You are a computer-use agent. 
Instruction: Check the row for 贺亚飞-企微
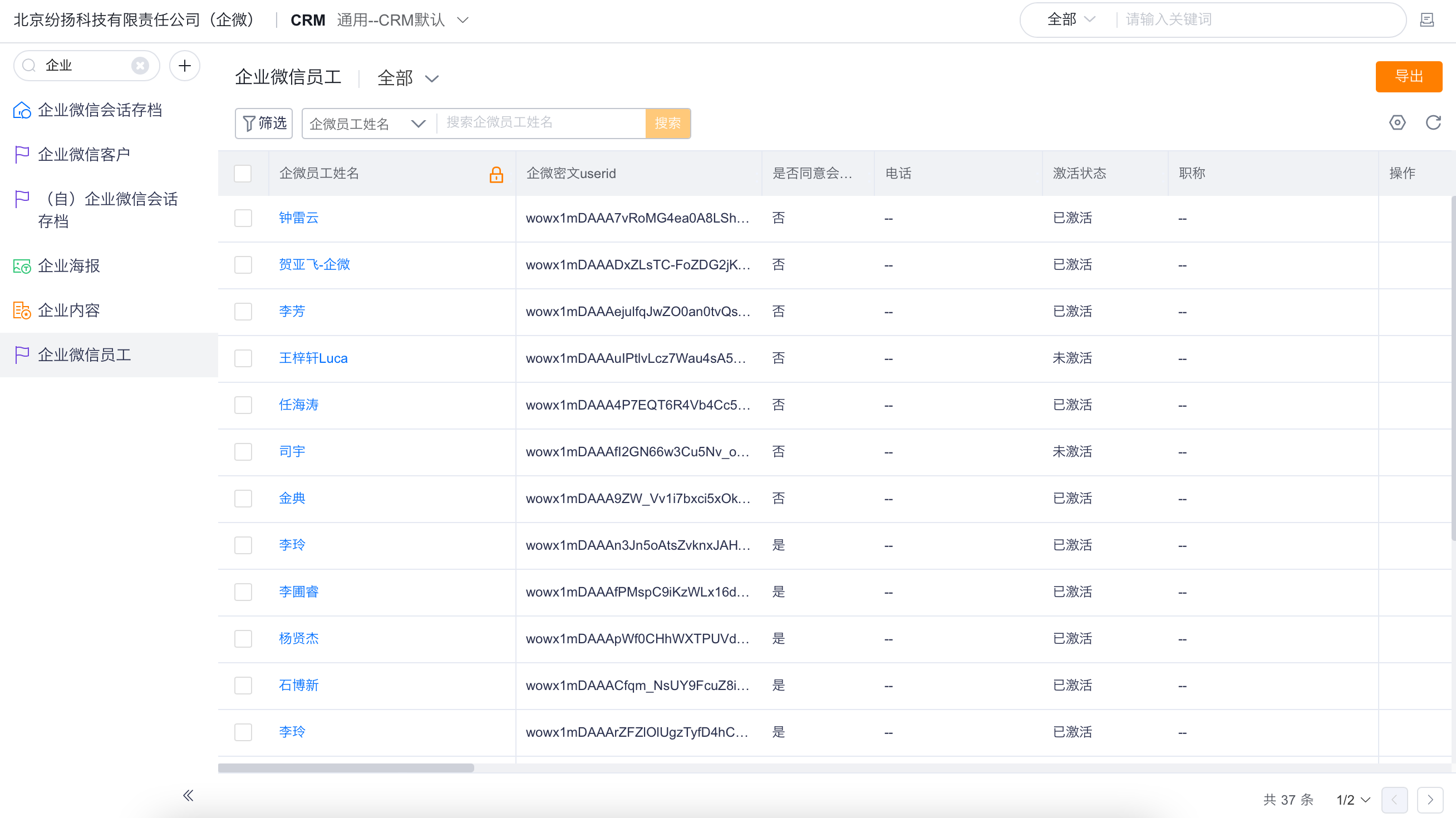point(243,265)
